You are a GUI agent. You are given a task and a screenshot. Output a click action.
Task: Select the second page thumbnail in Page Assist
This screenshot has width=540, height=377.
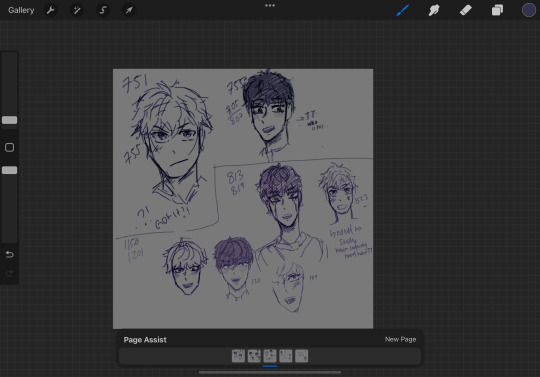click(254, 356)
